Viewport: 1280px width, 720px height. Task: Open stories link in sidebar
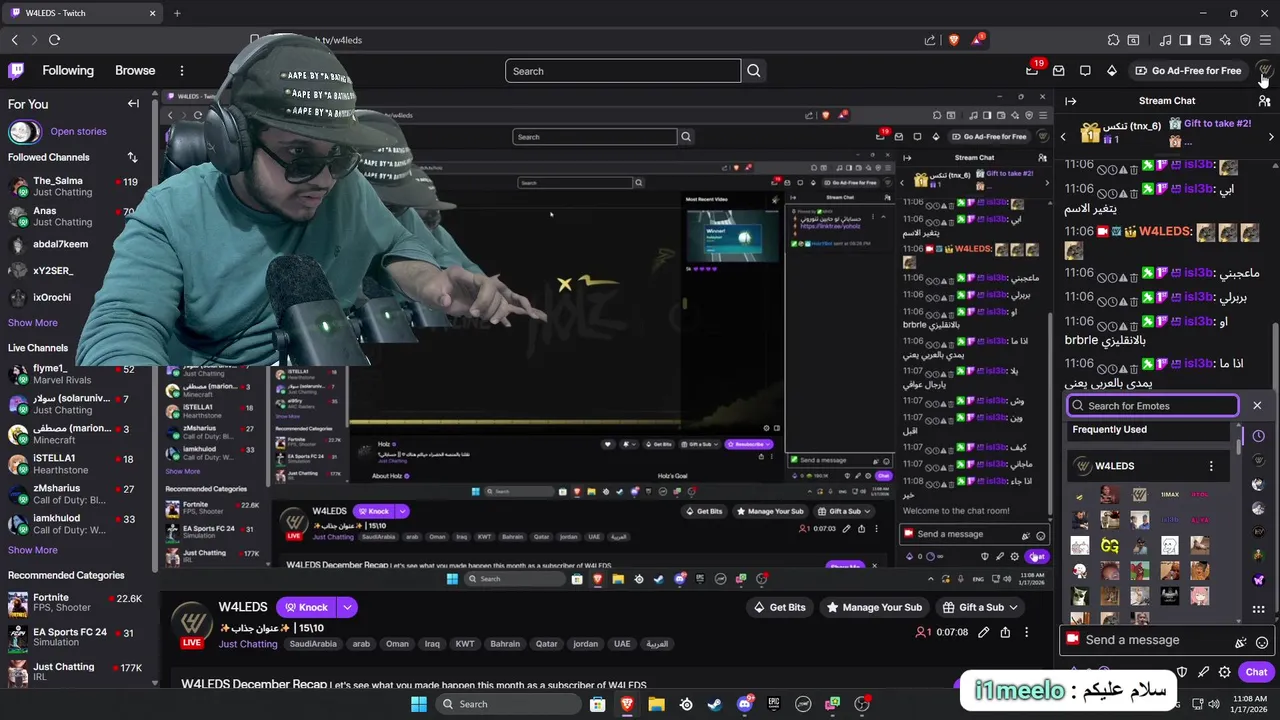click(78, 131)
